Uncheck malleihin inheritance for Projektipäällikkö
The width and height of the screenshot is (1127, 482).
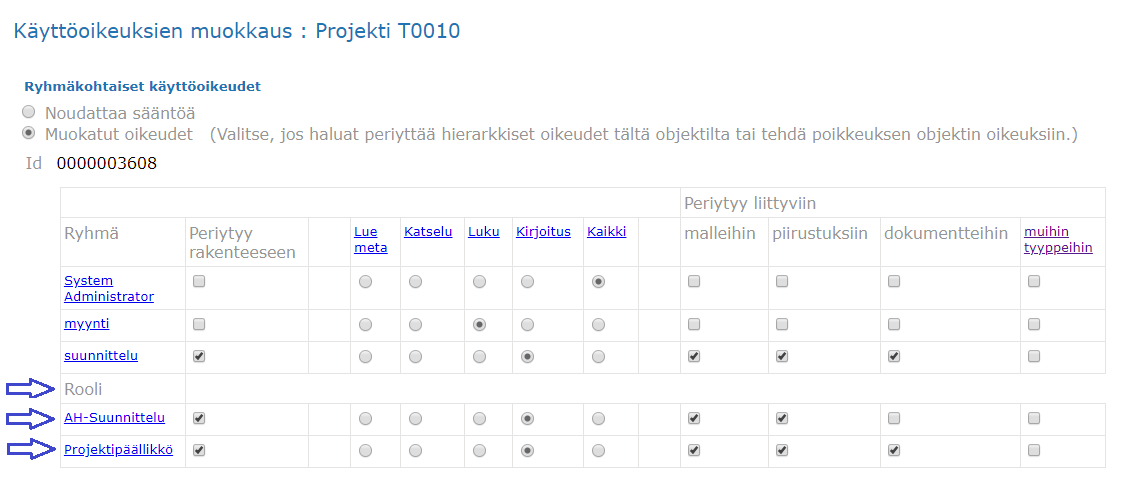coord(694,450)
